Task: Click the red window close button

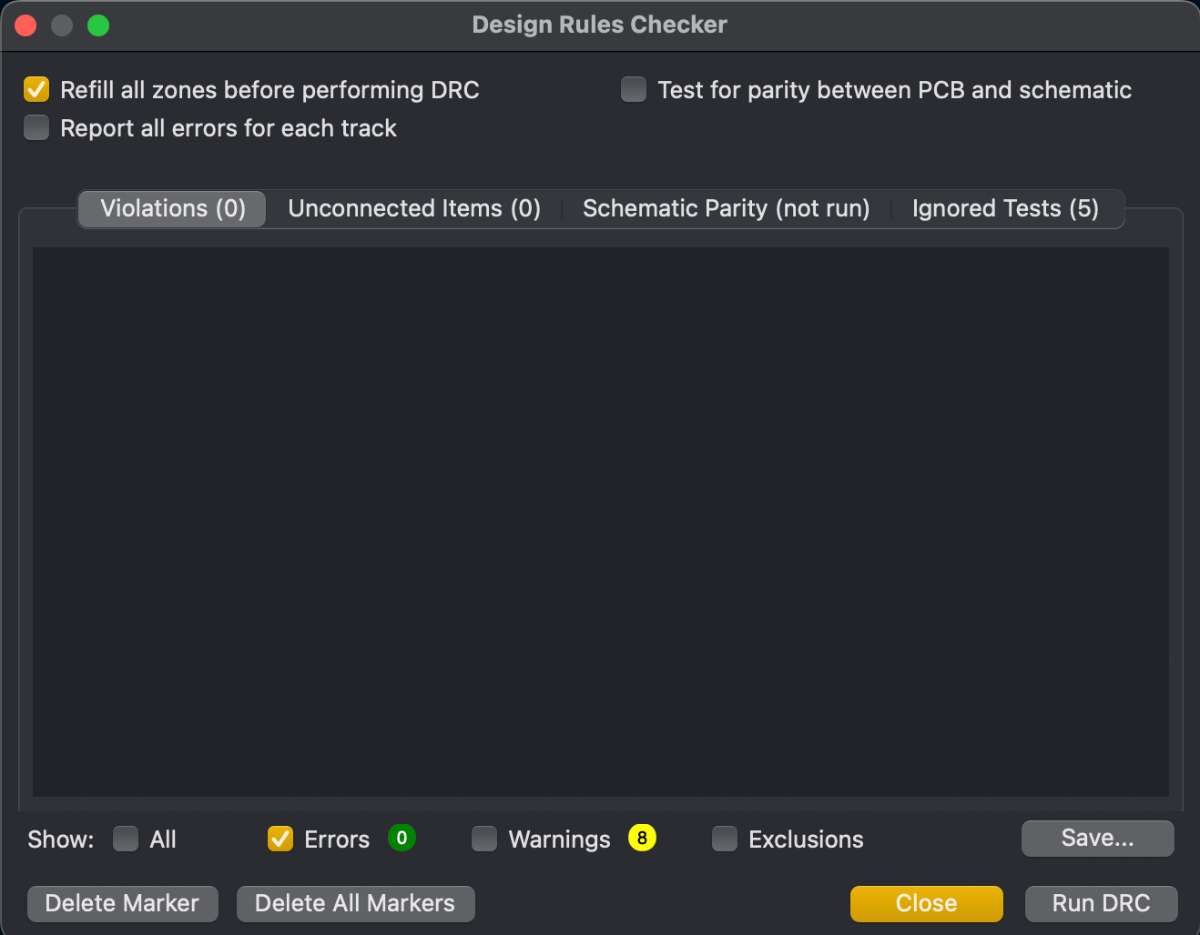Action: point(26,25)
